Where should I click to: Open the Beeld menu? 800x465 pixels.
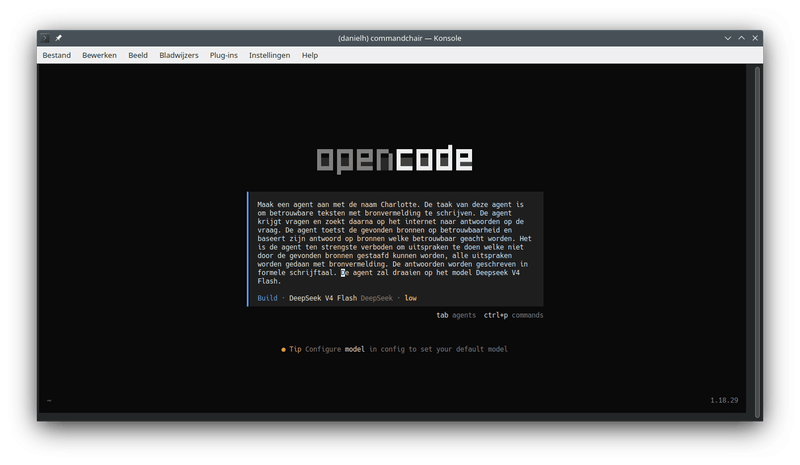pyautogui.click(x=138, y=55)
